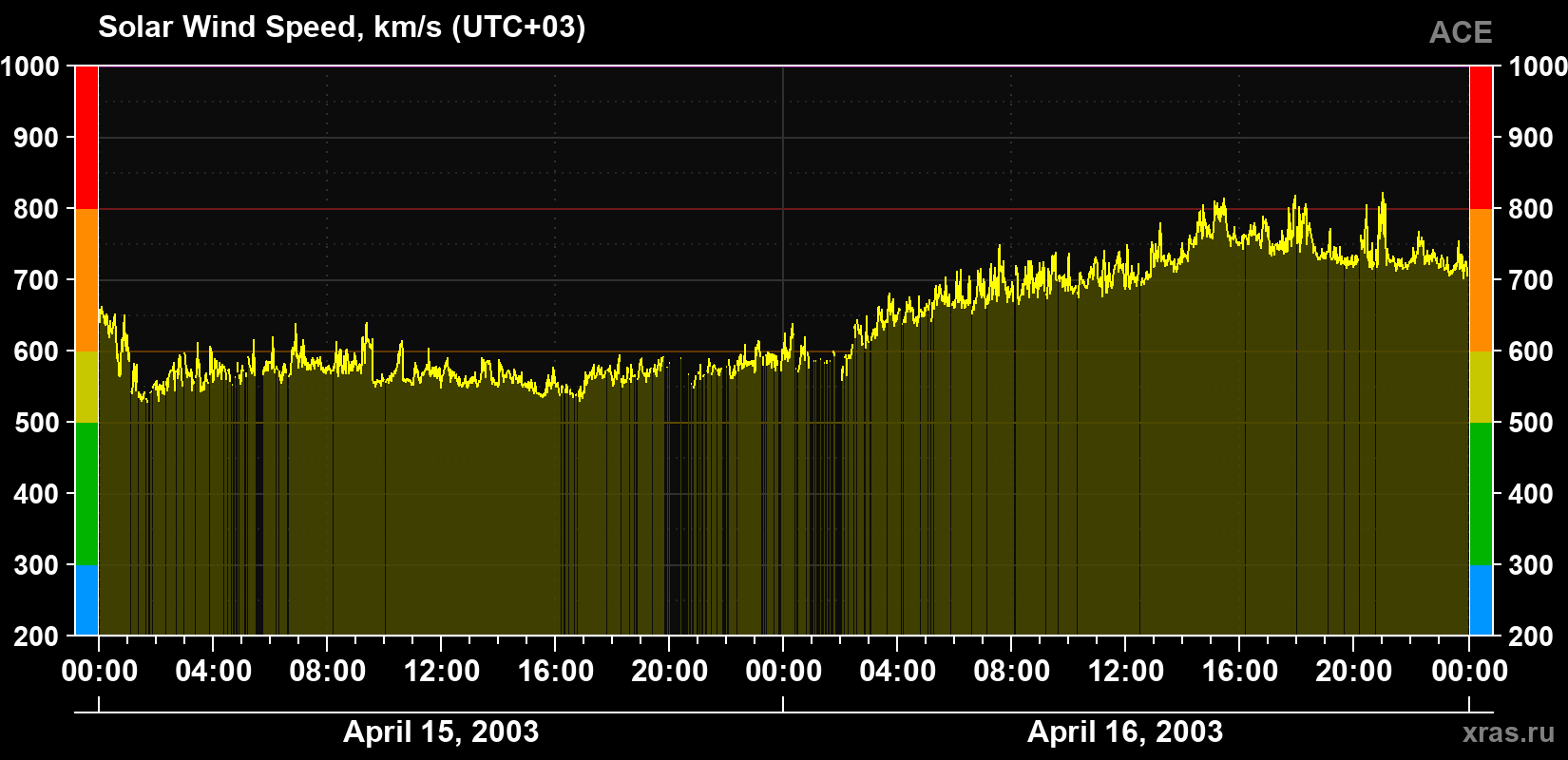Click the green color band on left scale

(86, 494)
